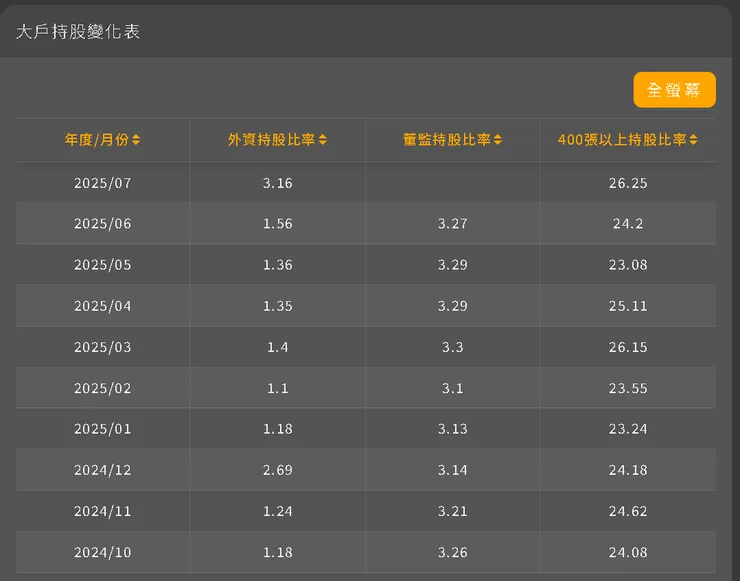The width and height of the screenshot is (740, 581).
Task: Click the 大戶持股變化表 title
Action: click(78, 32)
